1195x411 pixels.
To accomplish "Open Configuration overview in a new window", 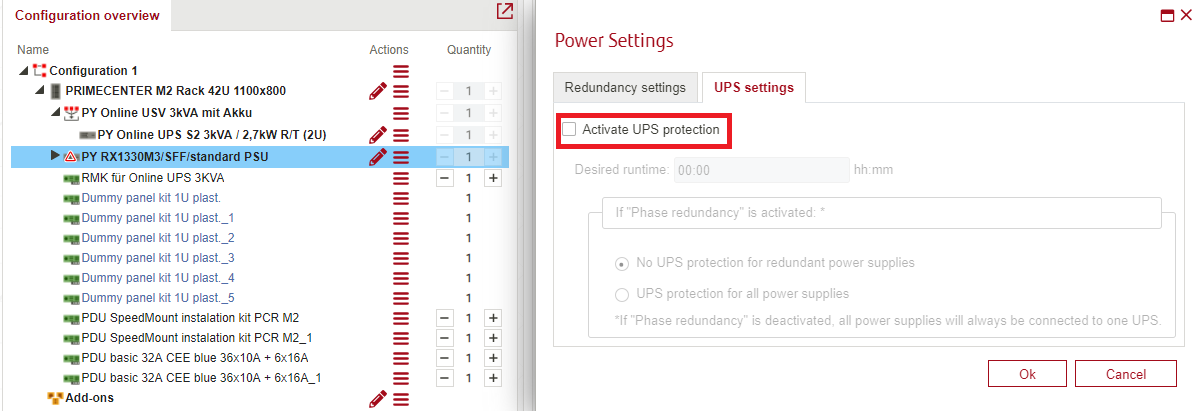I will 504,11.
